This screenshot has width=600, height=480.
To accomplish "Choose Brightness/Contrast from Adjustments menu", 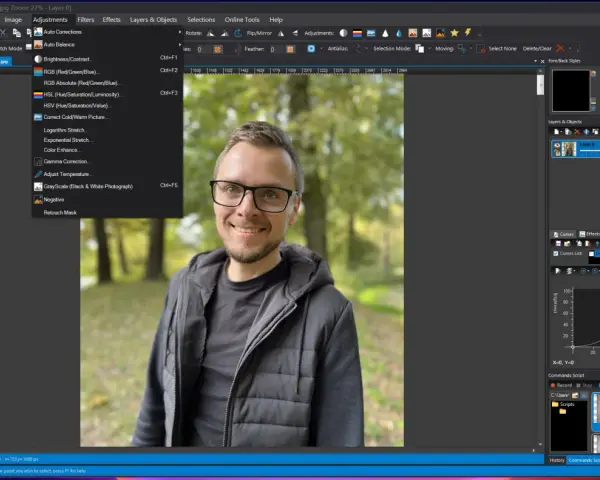I will [107, 59].
